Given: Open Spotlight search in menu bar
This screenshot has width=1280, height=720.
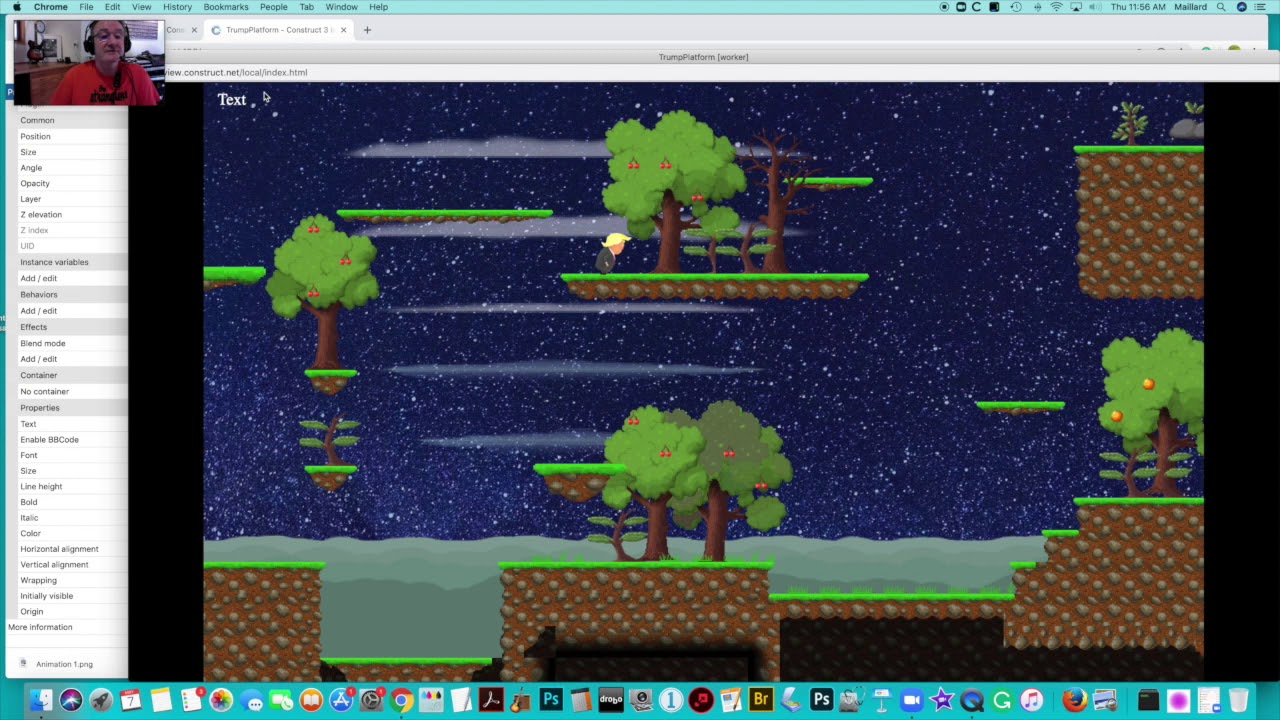Looking at the screenshot, I should (x=1221, y=7).
